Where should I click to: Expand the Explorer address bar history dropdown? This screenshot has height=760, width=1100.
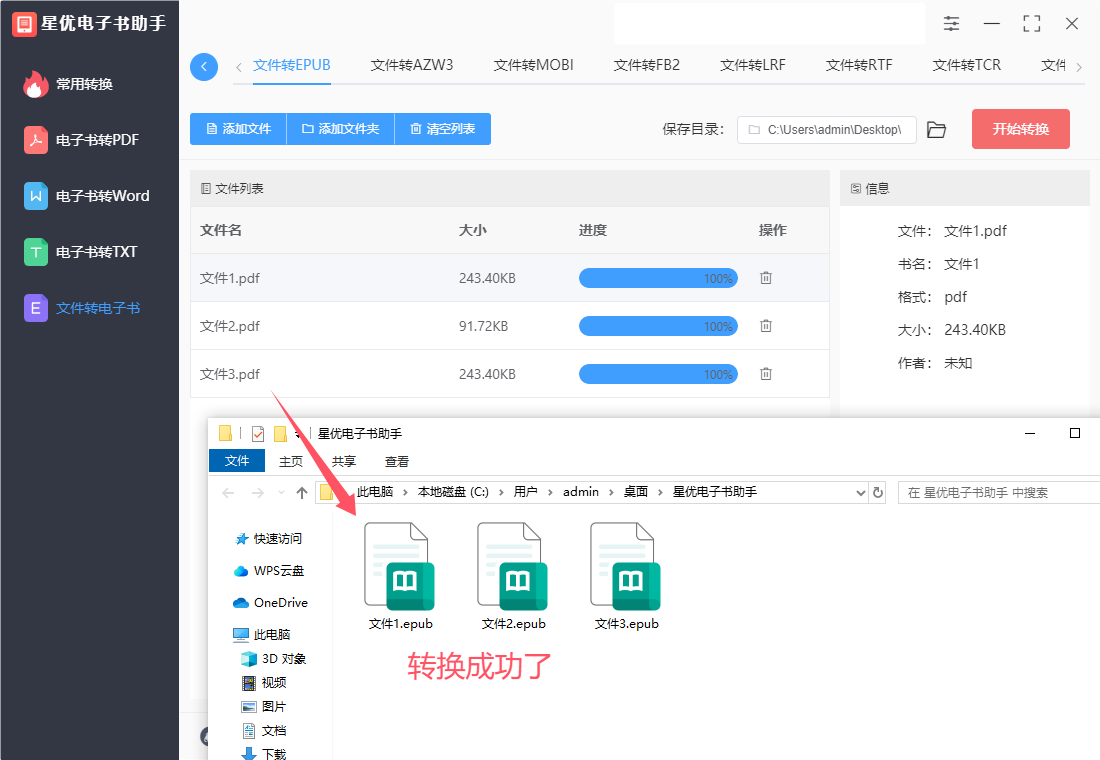coord(861,493)
